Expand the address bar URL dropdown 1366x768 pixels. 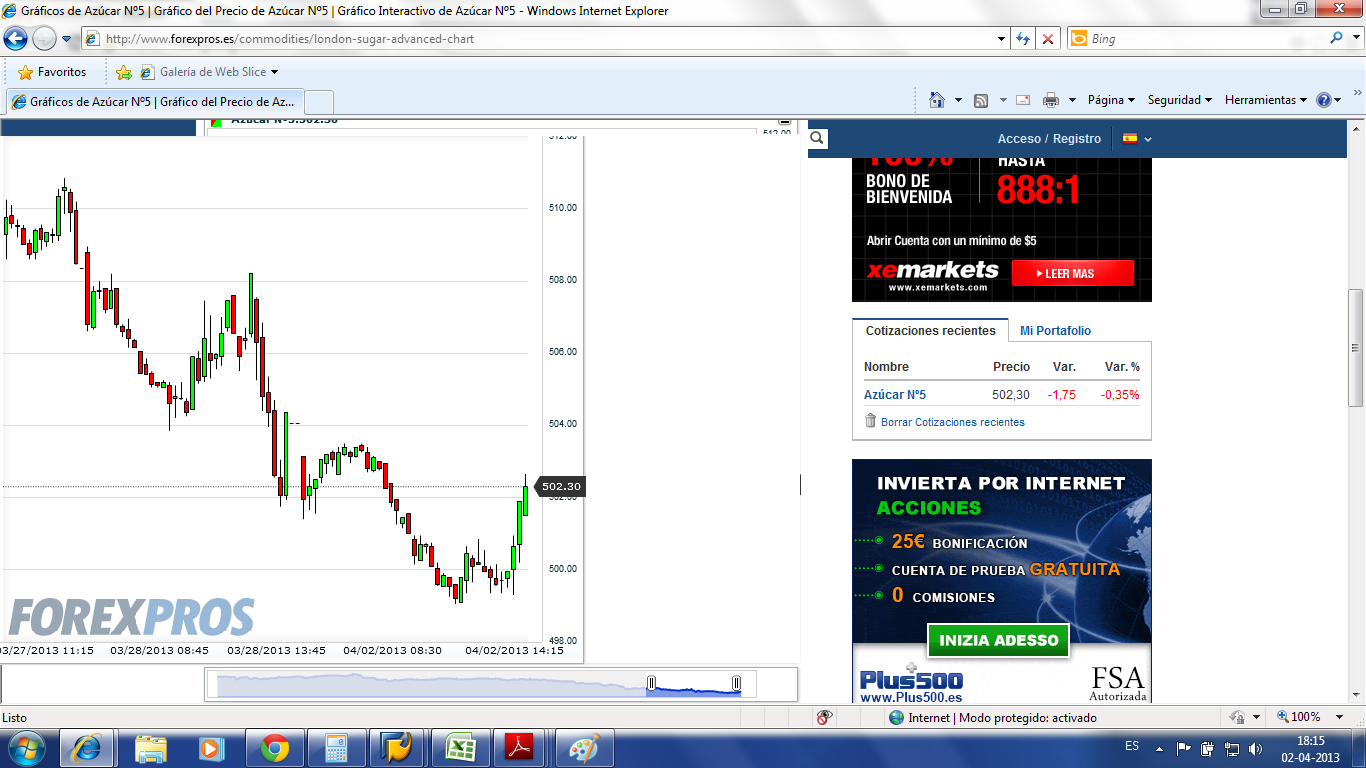(1002, 39)
